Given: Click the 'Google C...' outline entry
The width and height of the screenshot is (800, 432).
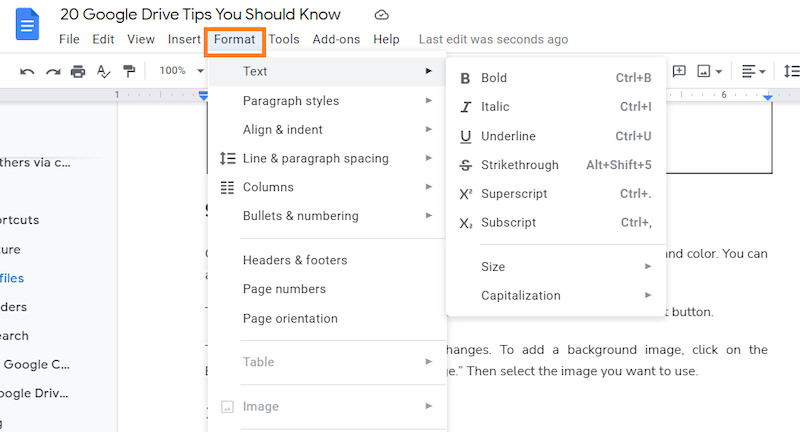Looking at the screenshot, I should [x=37, y=365].
